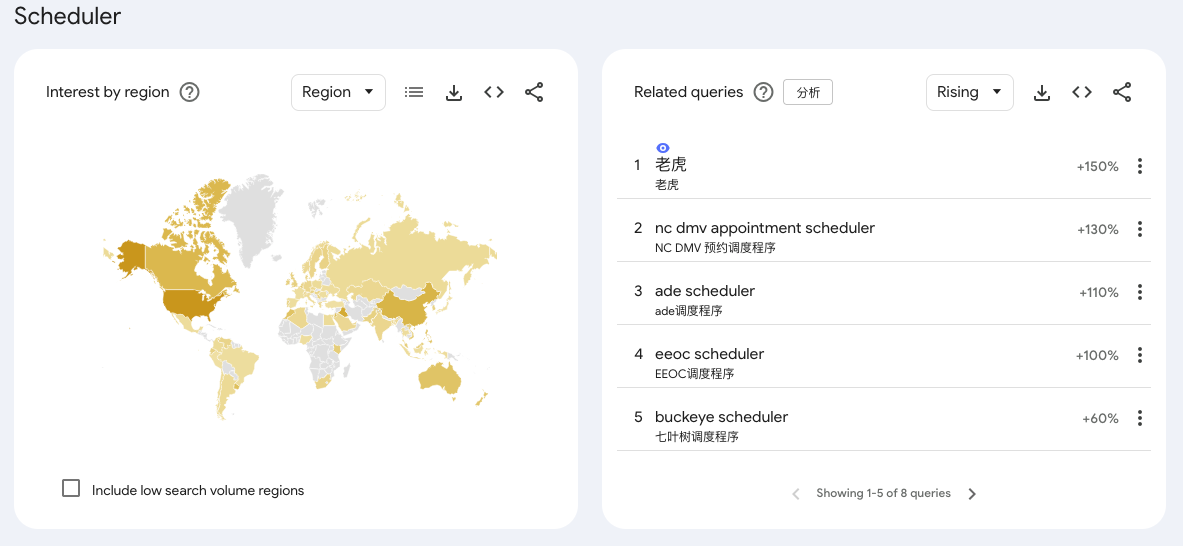
Task: Share the Interest by region chart
Action: coord(534,92)
